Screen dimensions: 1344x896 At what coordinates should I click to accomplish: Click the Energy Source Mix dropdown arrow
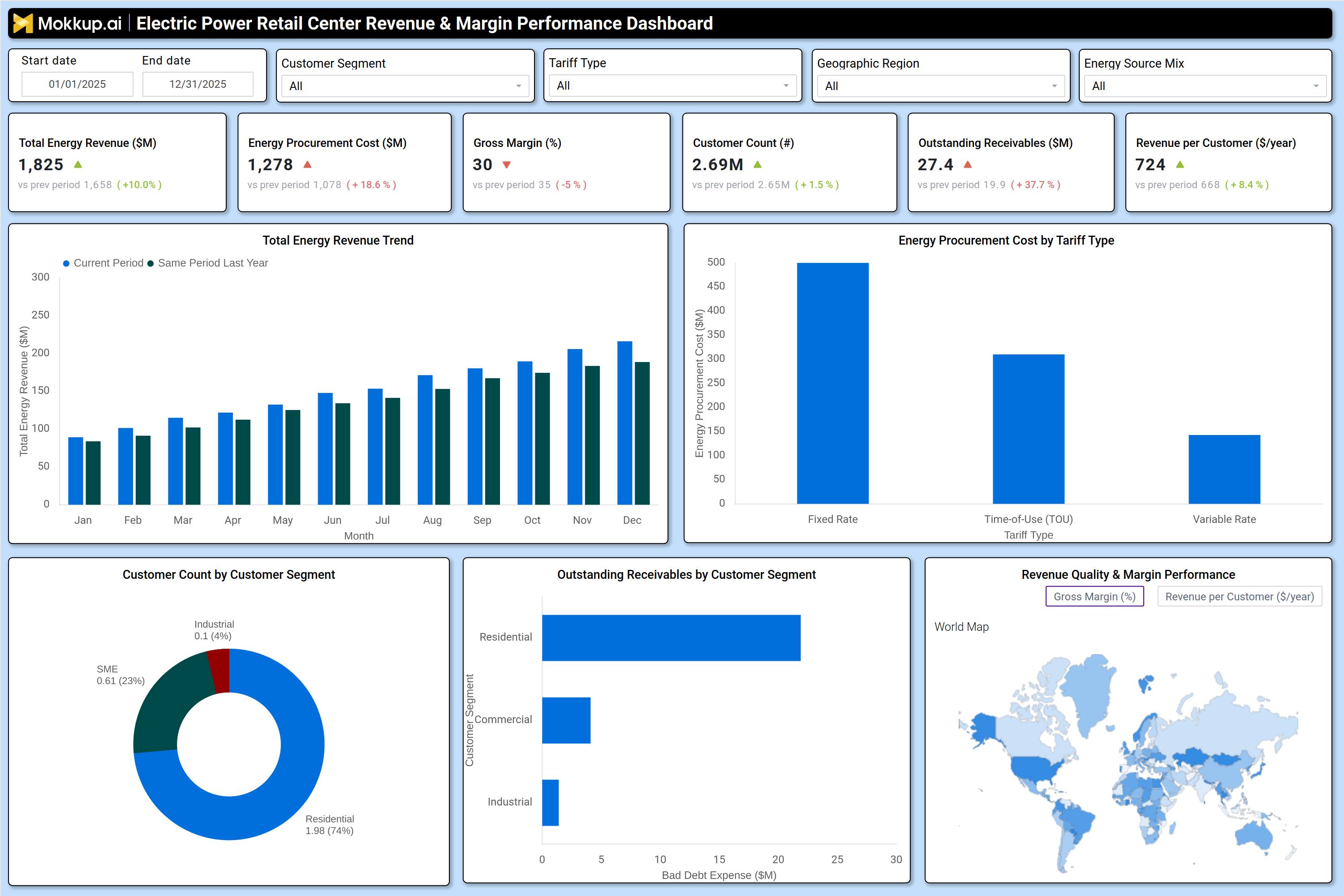click(1316, 86)
